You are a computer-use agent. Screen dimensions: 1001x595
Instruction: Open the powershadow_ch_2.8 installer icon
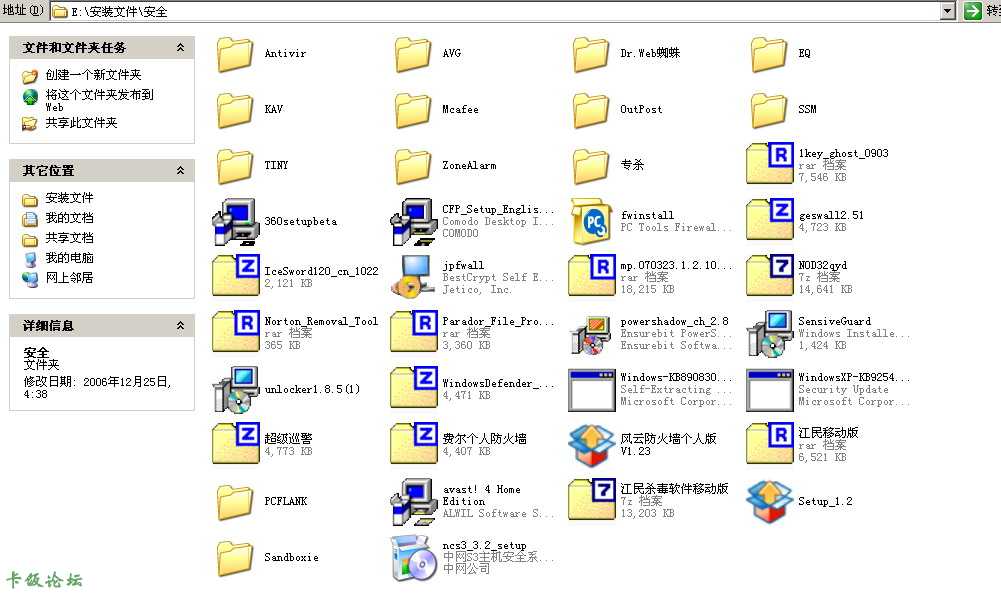(591, 333)
